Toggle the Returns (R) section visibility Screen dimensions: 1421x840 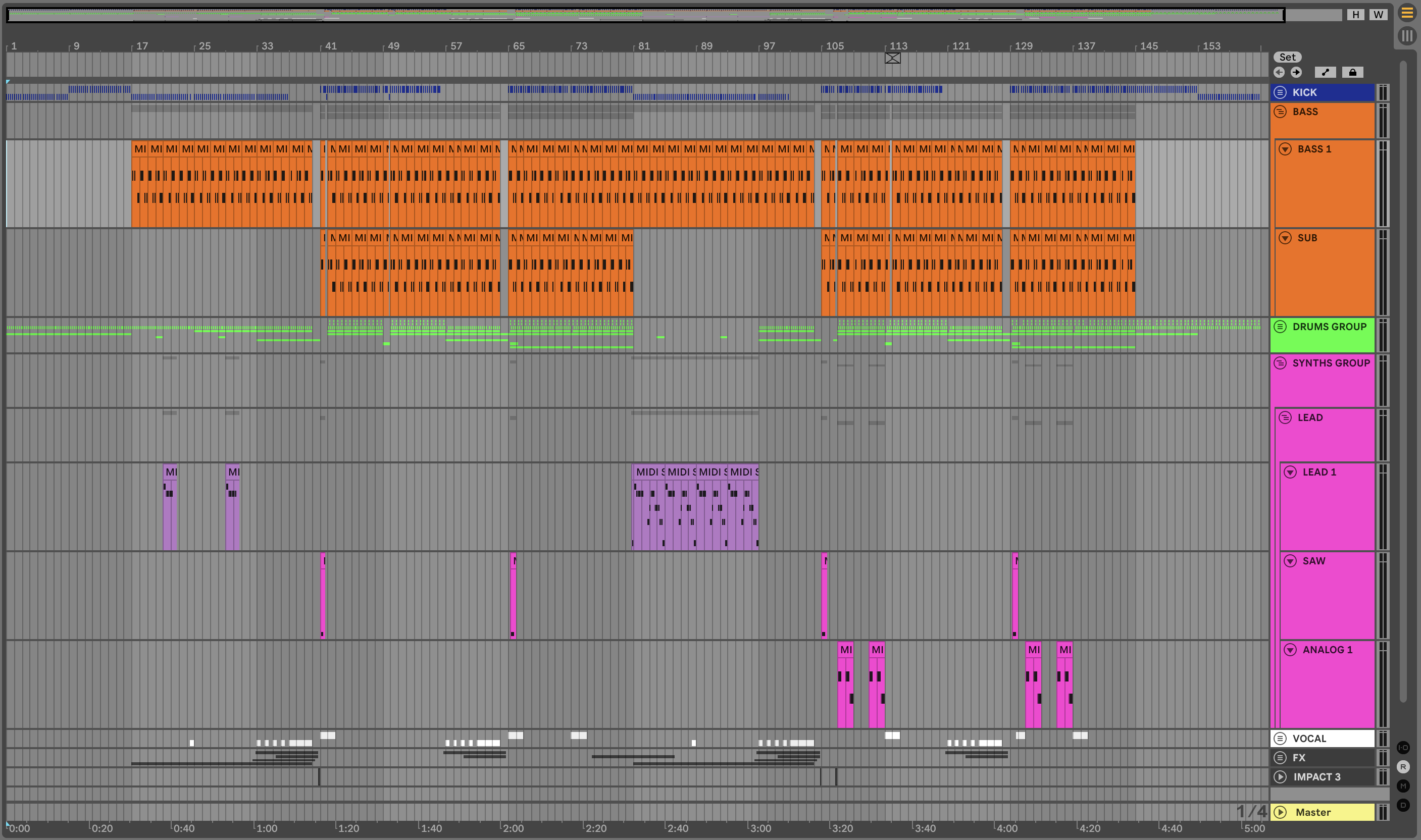point(1403,767)
